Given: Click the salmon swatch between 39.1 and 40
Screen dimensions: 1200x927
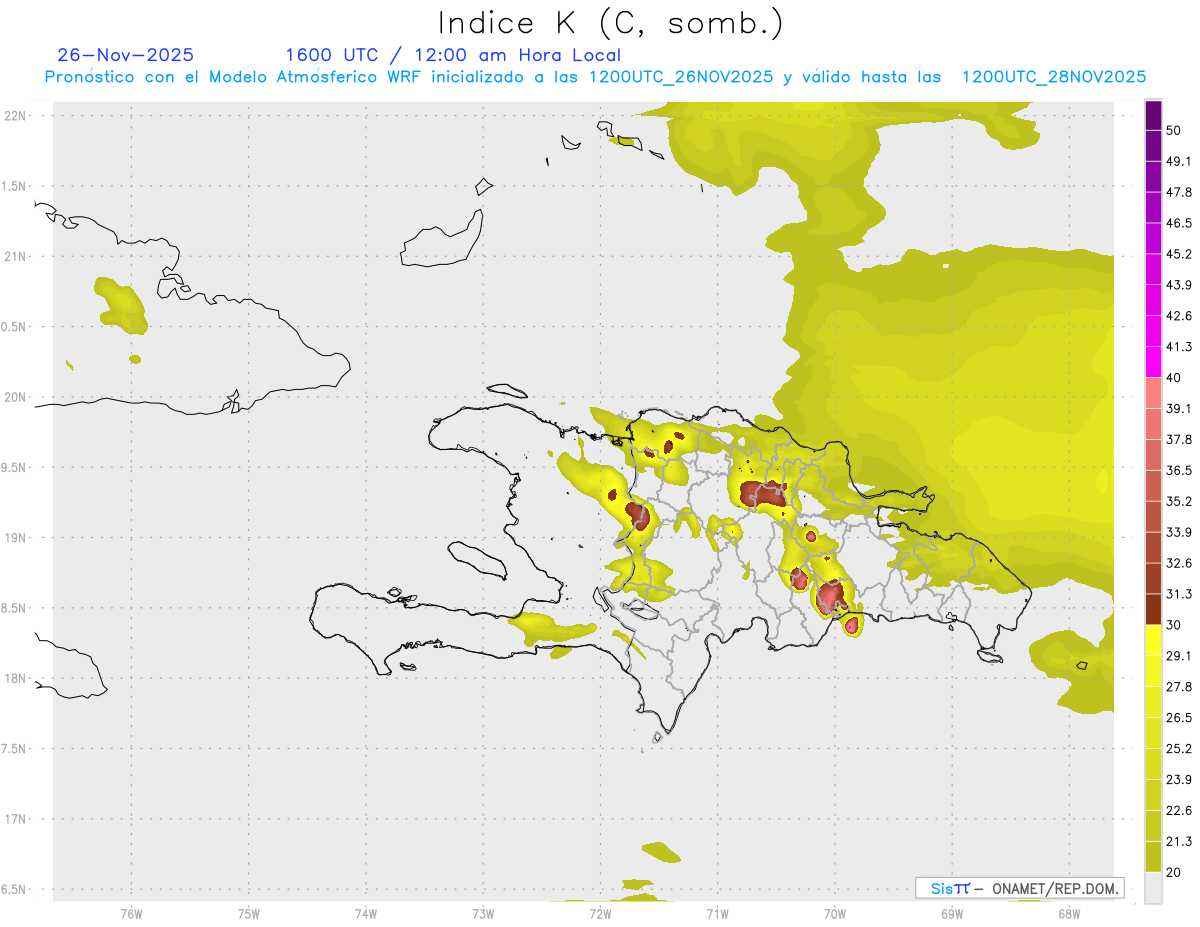Looking at the screenshot, I should tap(1153, 393).
